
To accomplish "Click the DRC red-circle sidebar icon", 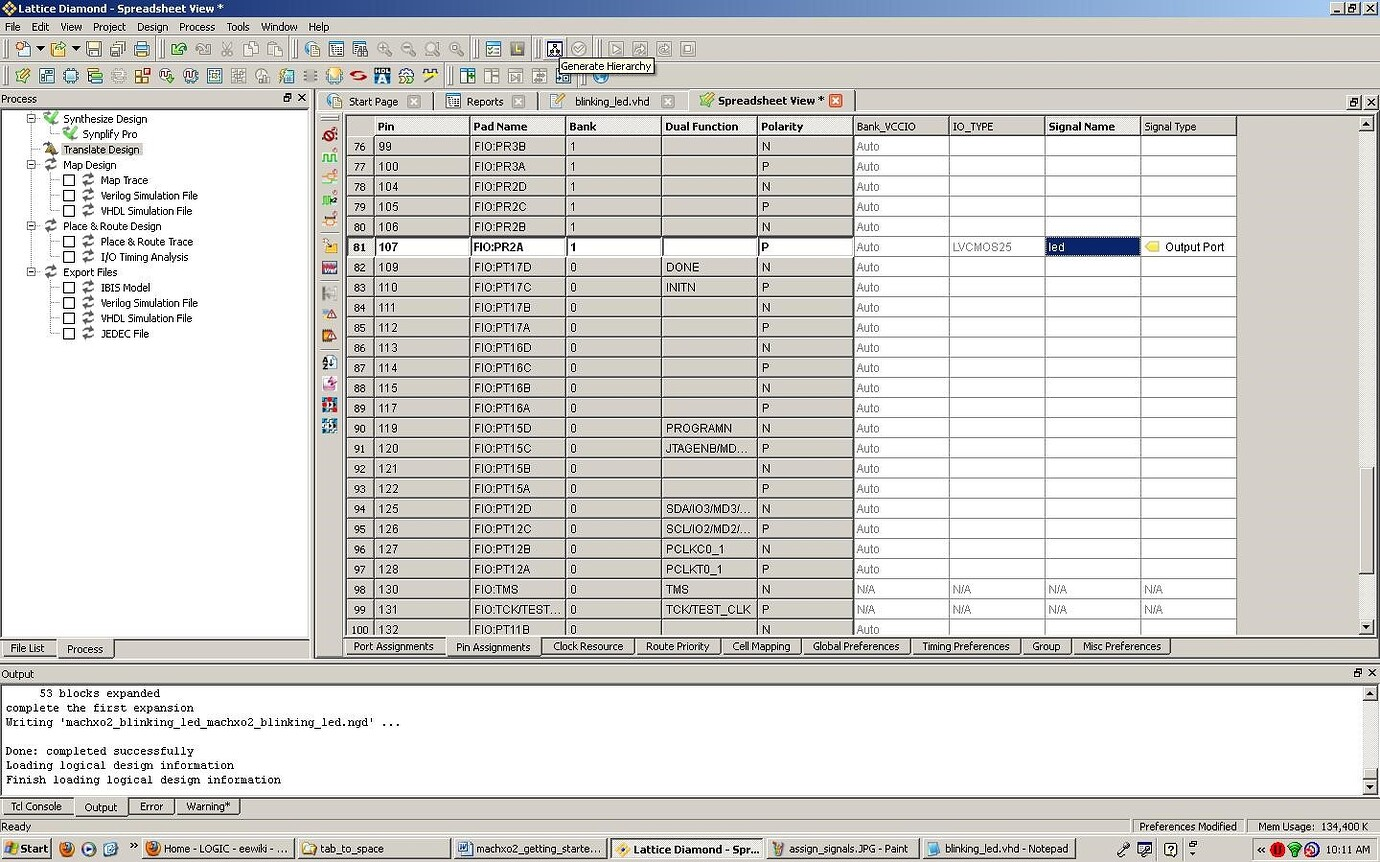I will [330, 134].
